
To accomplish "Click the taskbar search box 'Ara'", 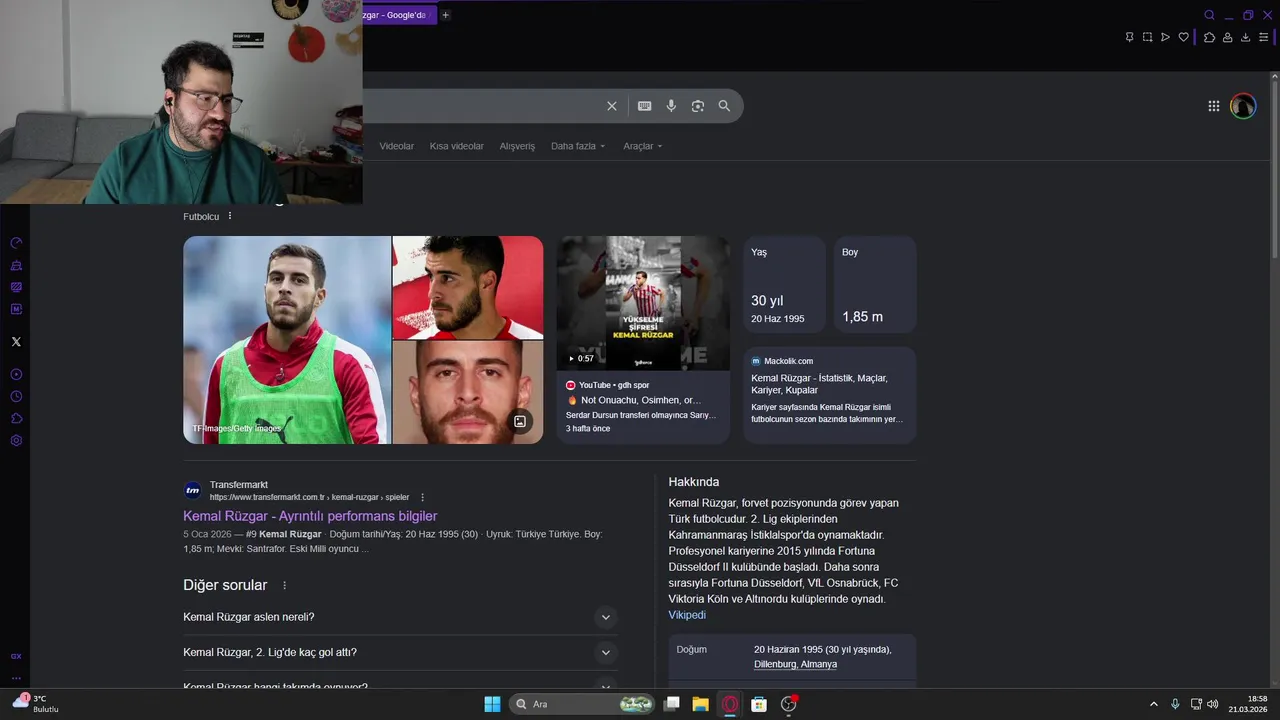I will (582, 704).
